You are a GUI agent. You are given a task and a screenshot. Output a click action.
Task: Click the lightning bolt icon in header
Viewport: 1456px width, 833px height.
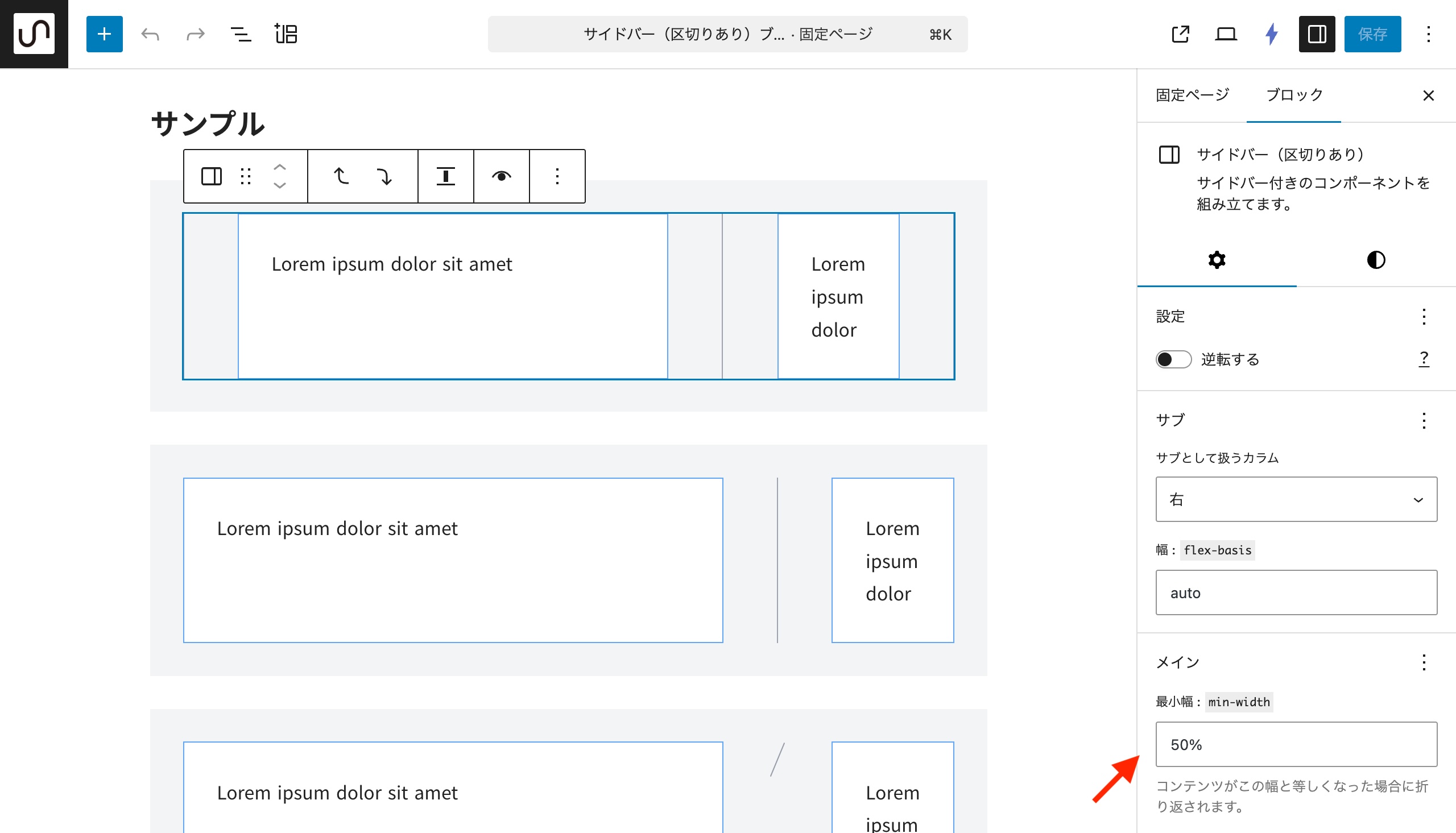(1271, 34)
